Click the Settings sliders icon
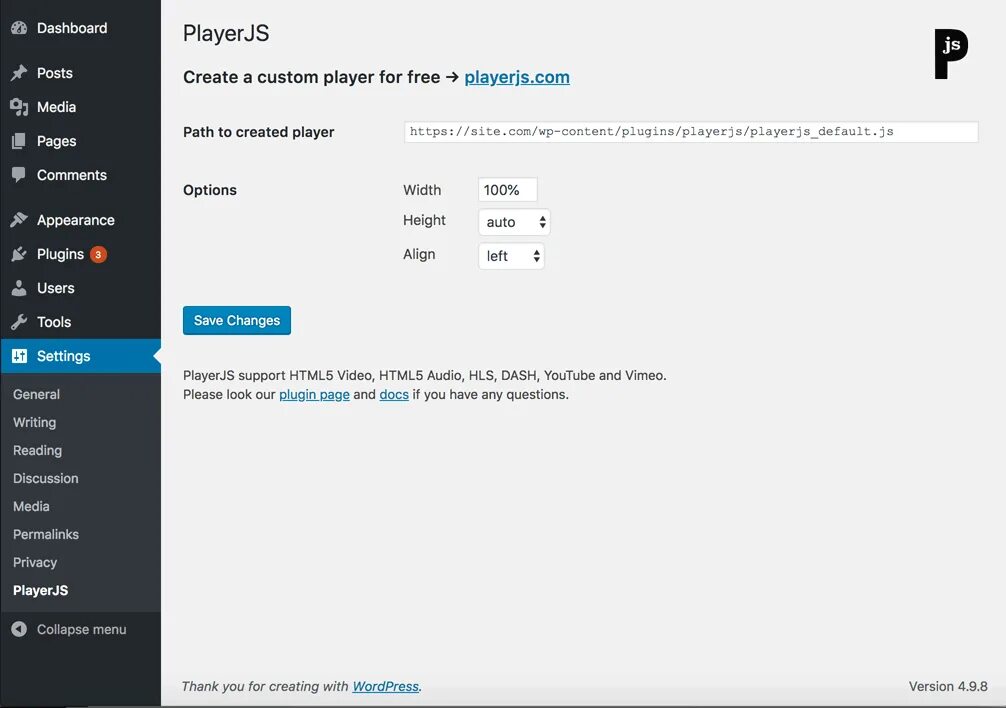 click(x=19, y=356)
